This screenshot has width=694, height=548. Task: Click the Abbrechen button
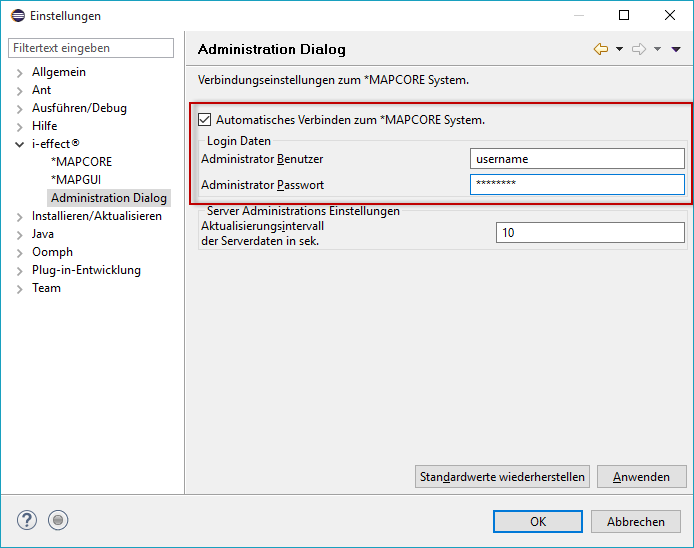(x=636, y=521)
